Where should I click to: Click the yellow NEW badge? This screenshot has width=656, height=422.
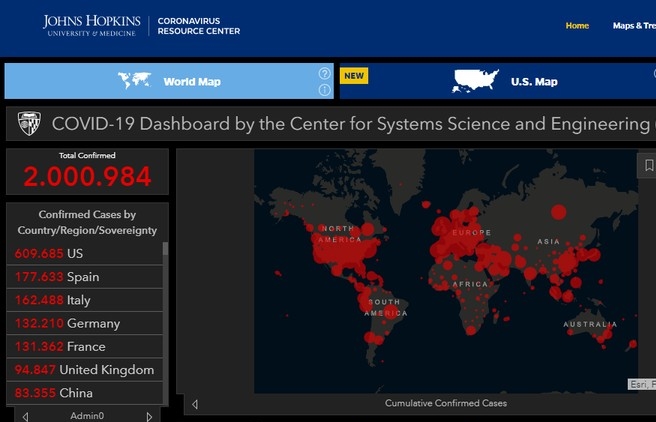[354, 76]
